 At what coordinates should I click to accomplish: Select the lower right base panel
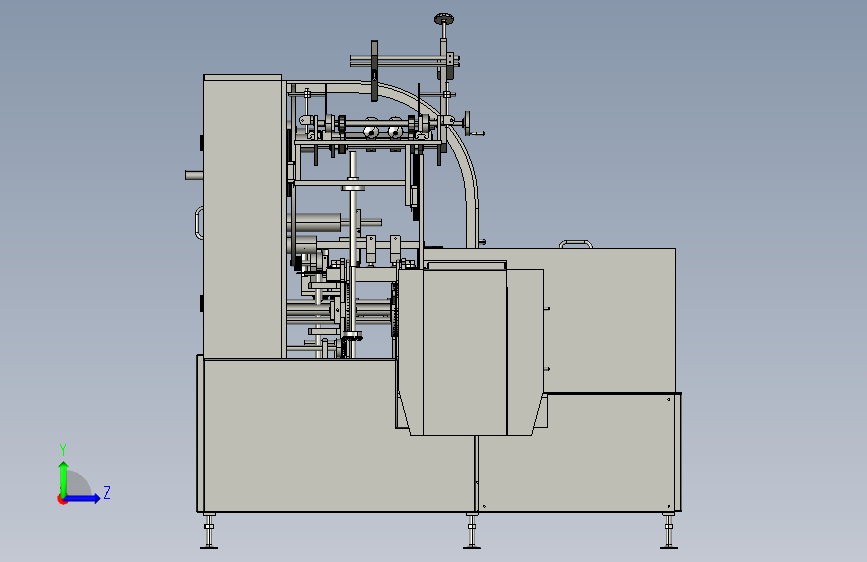coord(578,452)
